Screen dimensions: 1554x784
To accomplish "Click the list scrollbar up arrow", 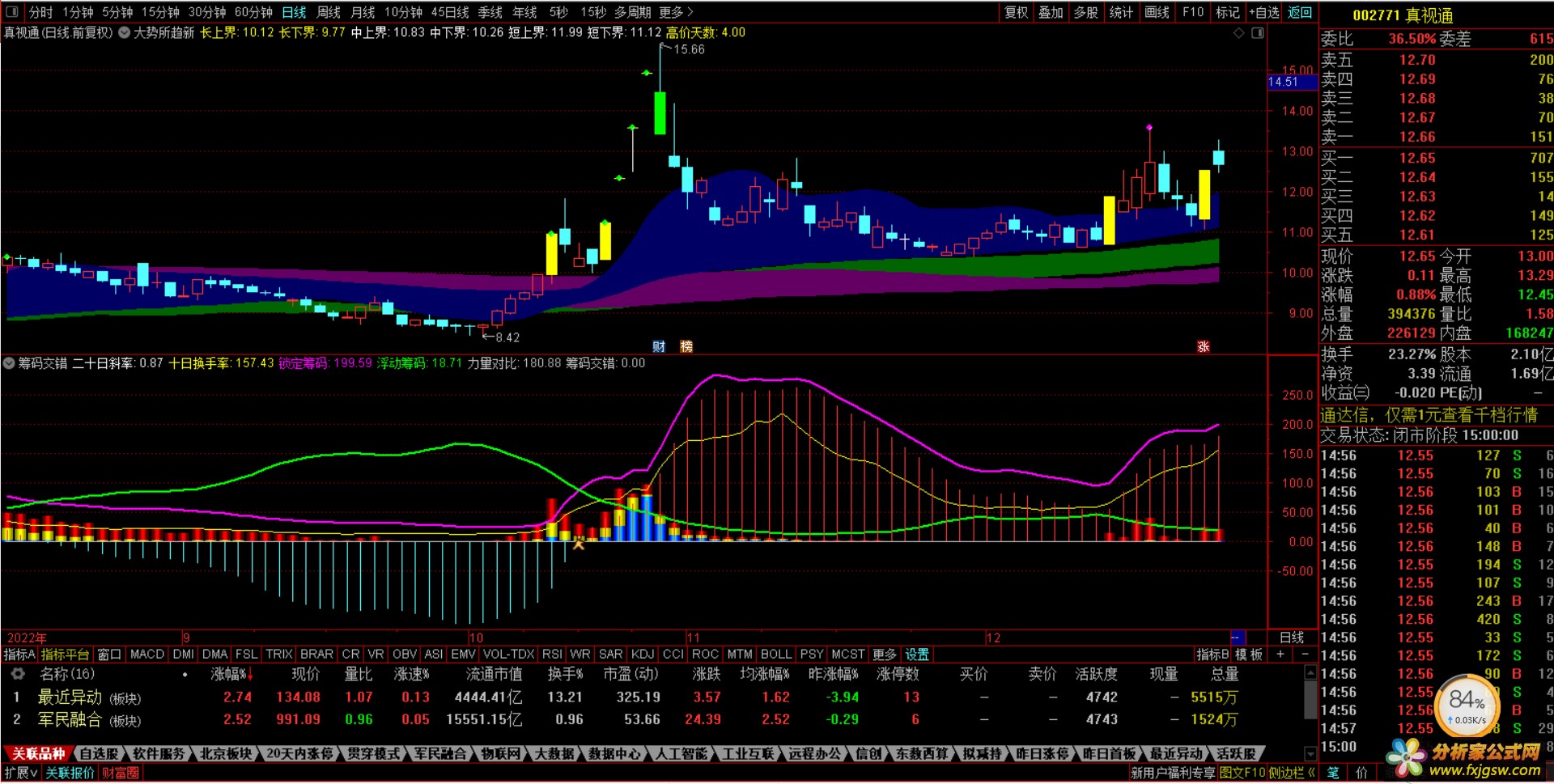I will [x=1310, y=673].
